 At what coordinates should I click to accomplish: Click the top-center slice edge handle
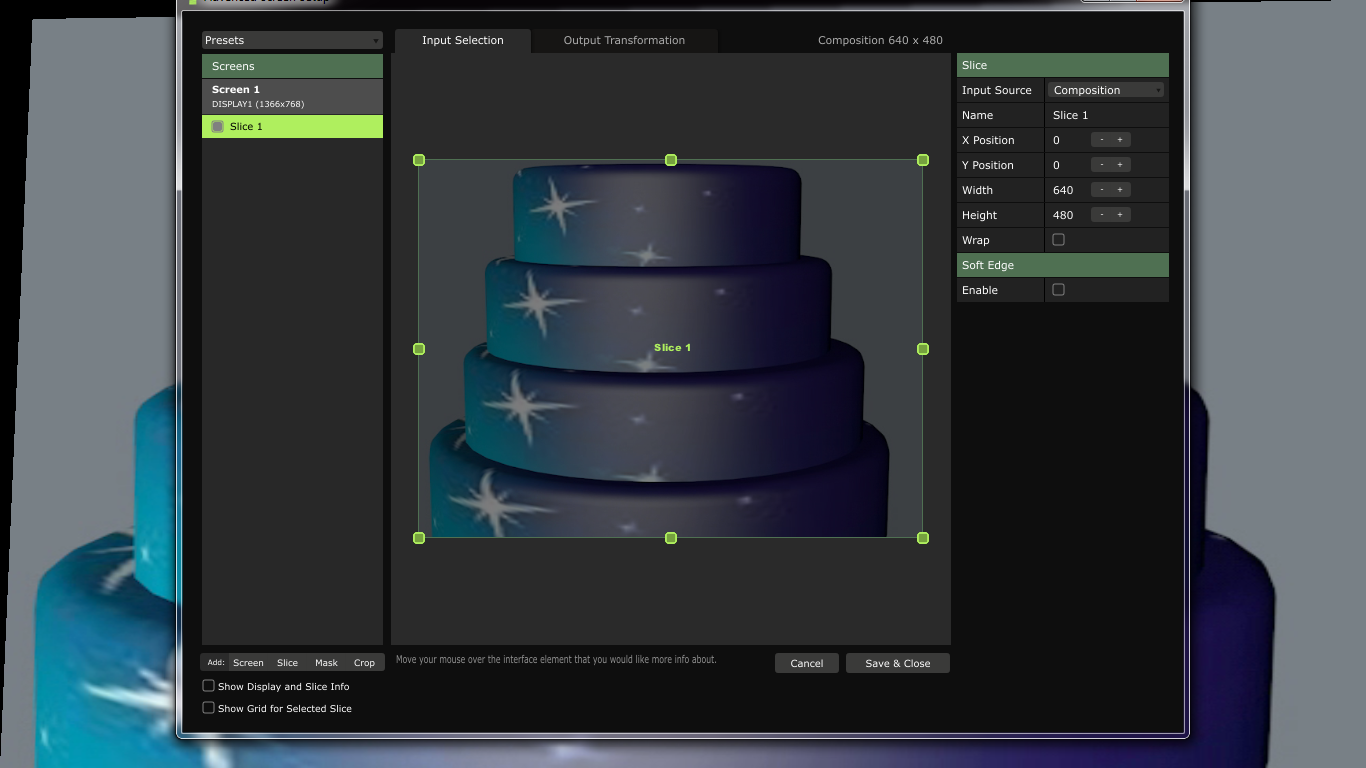coord(671,160)
